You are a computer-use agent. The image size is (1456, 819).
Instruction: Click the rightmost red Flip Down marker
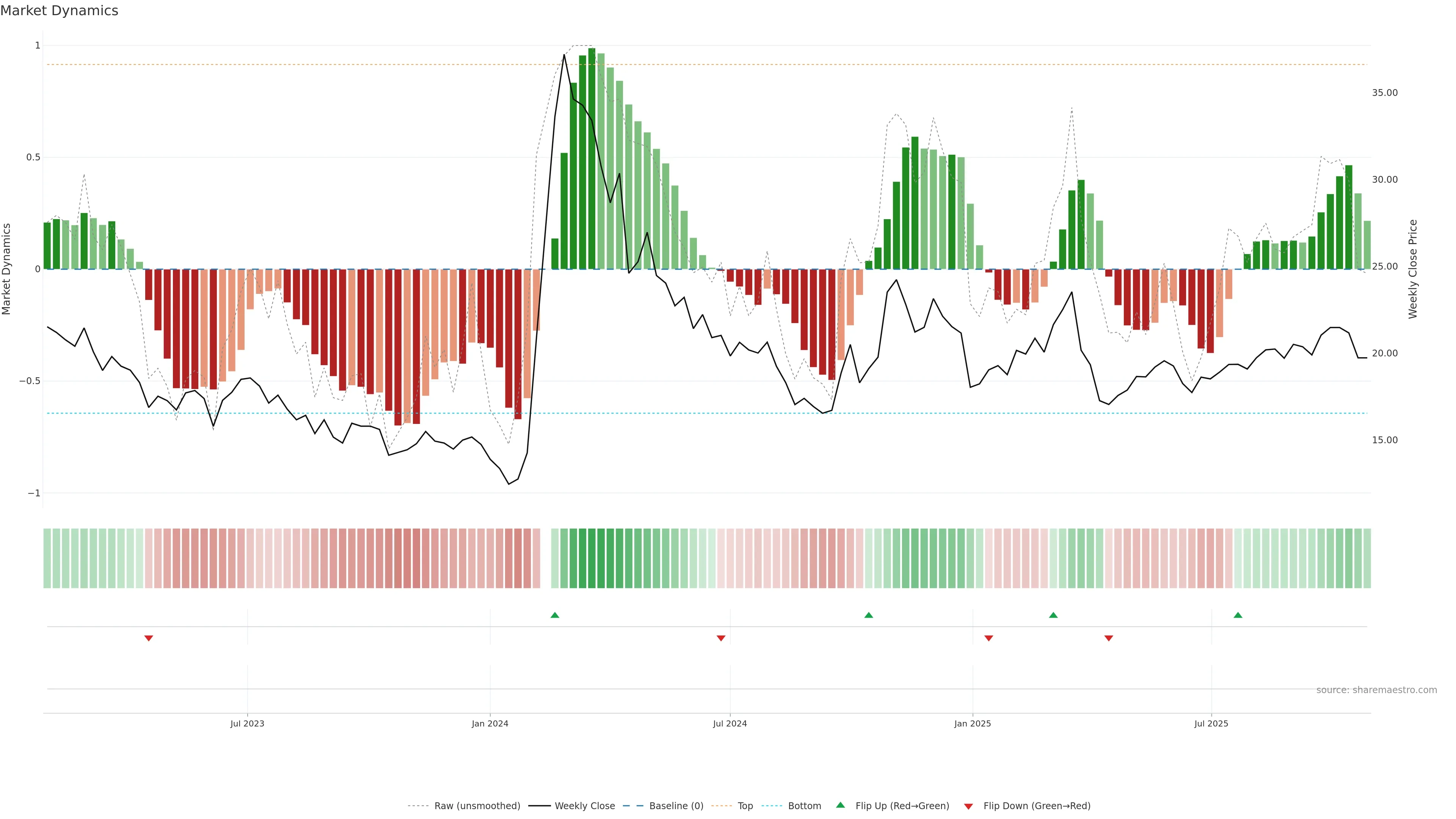[1108, 638]
